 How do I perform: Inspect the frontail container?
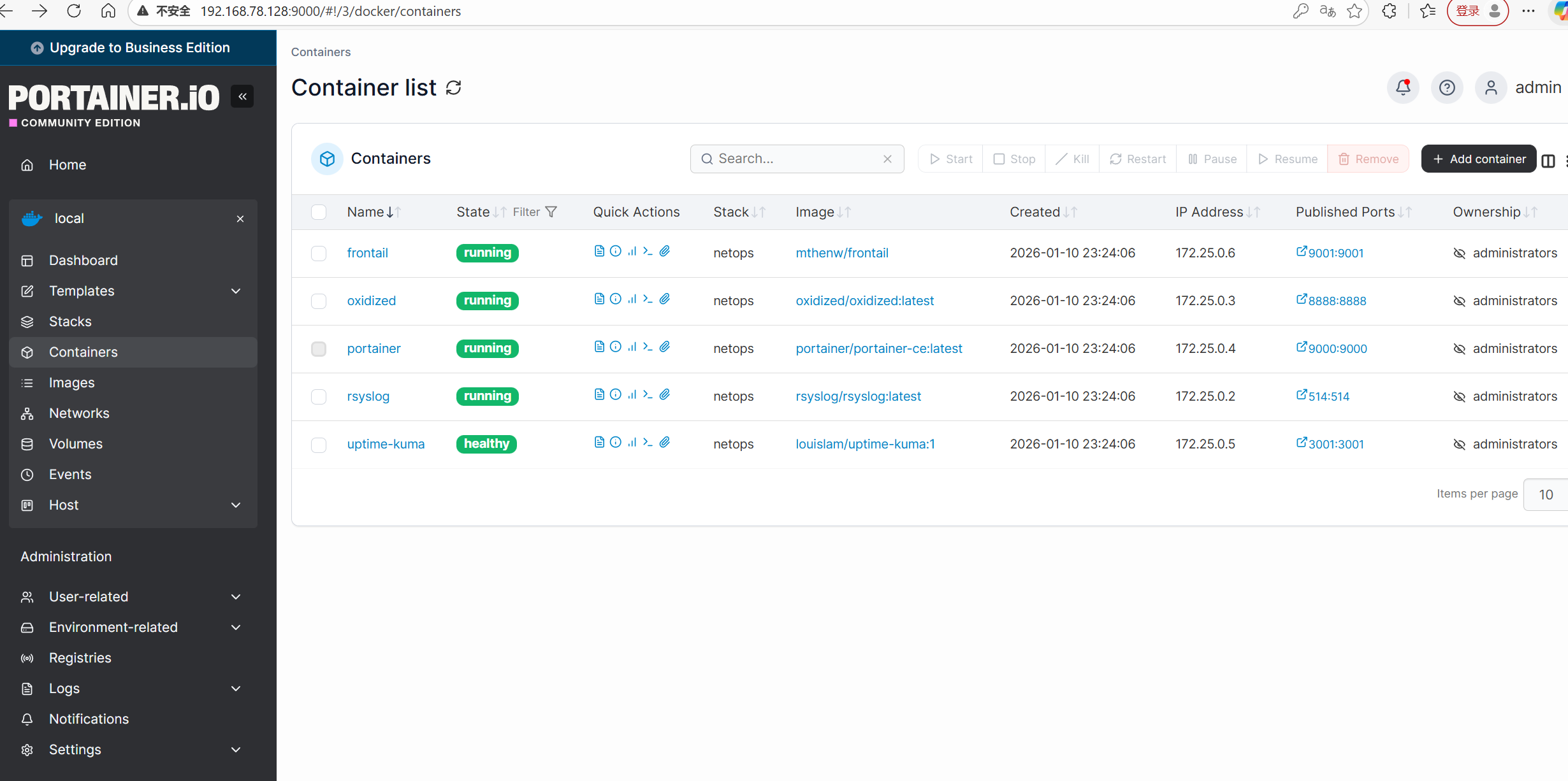[x=616, y=251]
